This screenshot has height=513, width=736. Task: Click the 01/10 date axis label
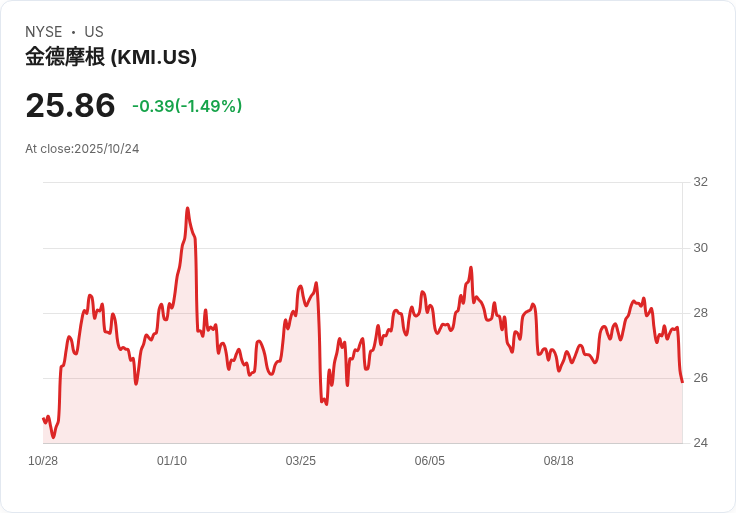(172, 461)
